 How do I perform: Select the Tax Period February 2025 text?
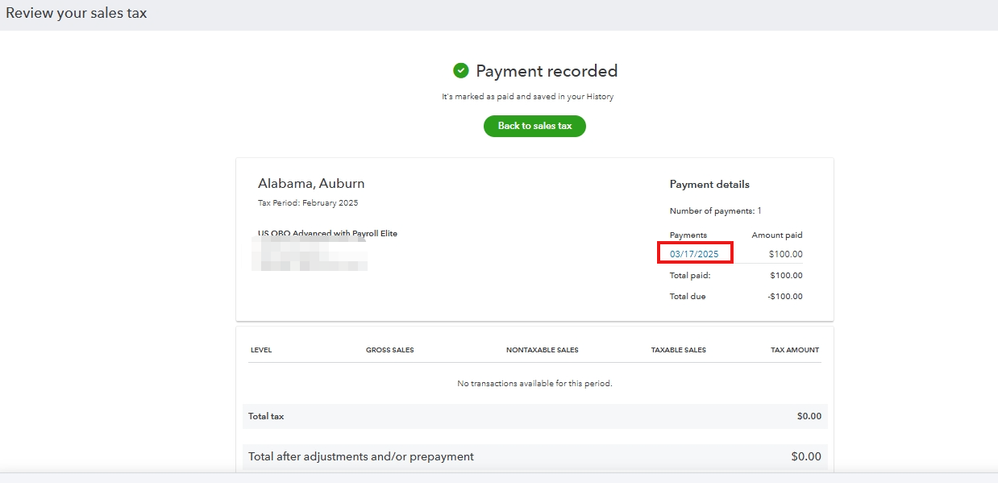[307, 203]
